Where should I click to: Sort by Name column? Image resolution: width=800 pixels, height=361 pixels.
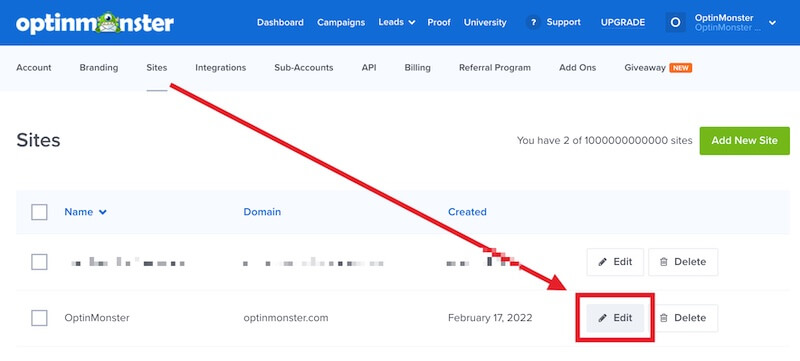85,212
